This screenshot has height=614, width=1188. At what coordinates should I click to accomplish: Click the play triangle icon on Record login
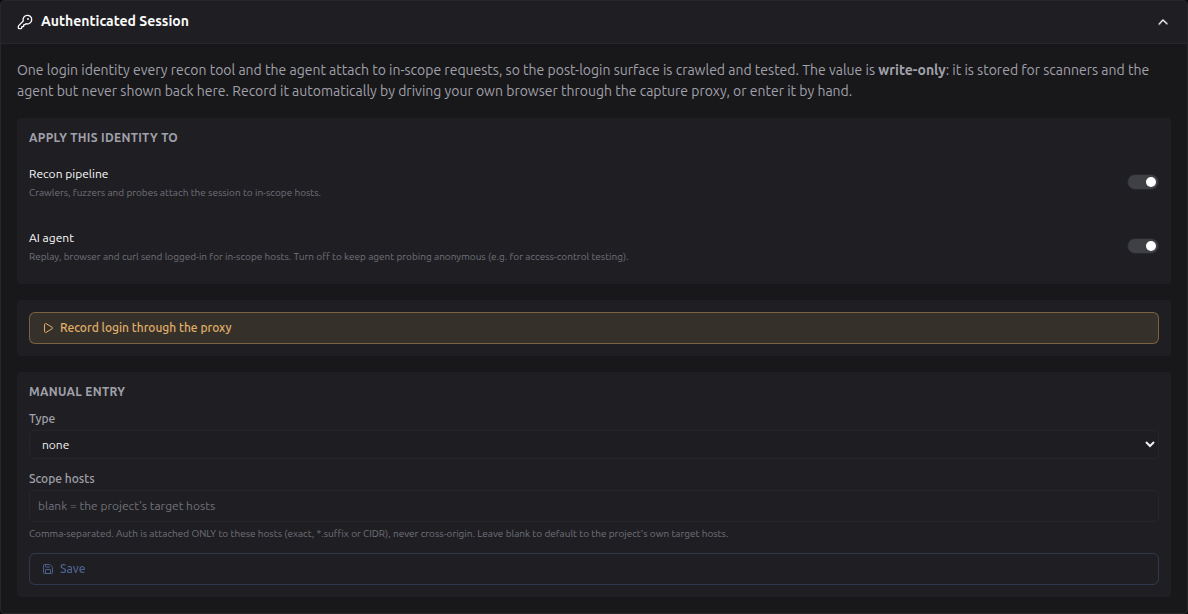click(48, 328)
